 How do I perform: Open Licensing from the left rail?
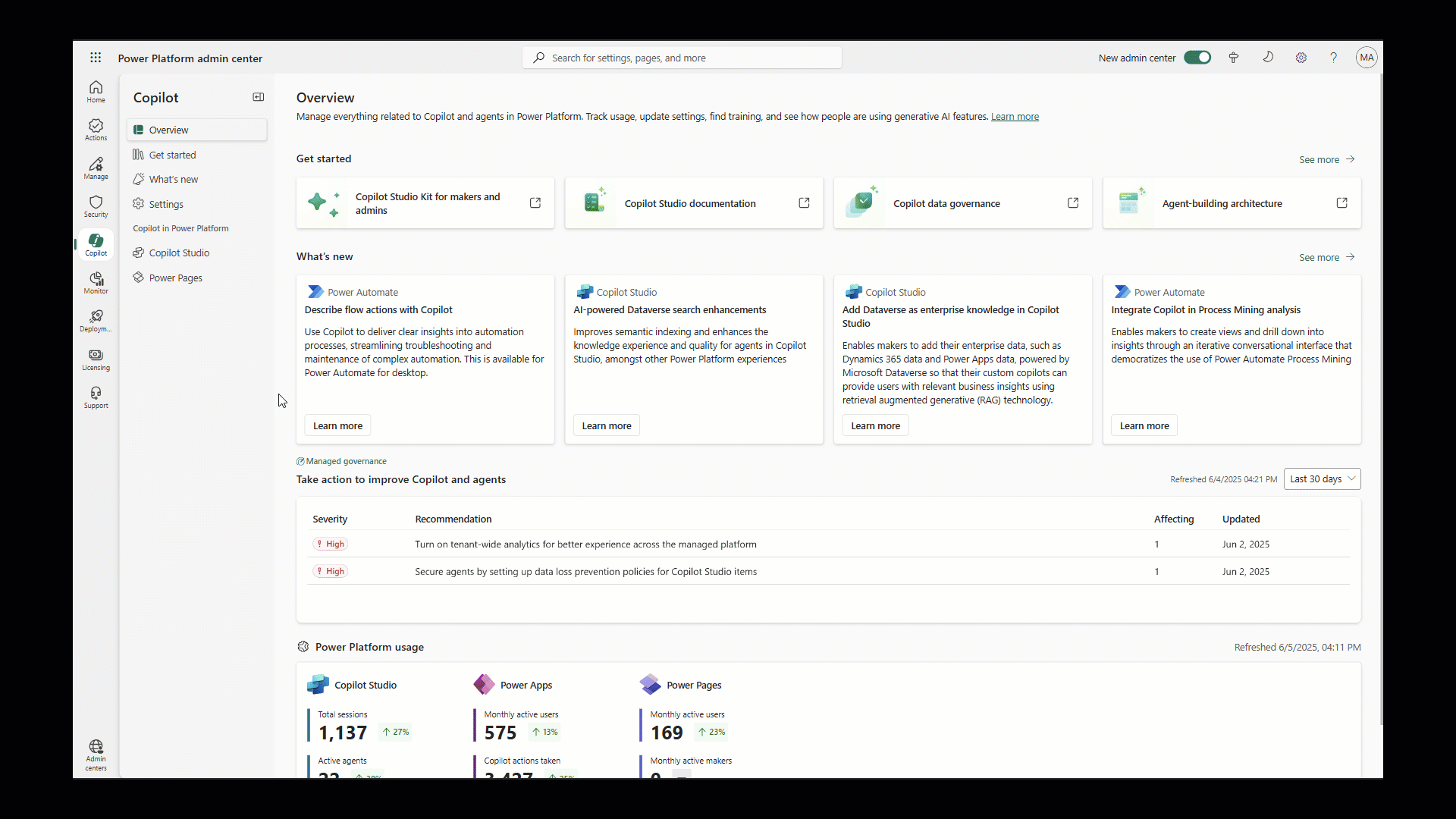96,359
